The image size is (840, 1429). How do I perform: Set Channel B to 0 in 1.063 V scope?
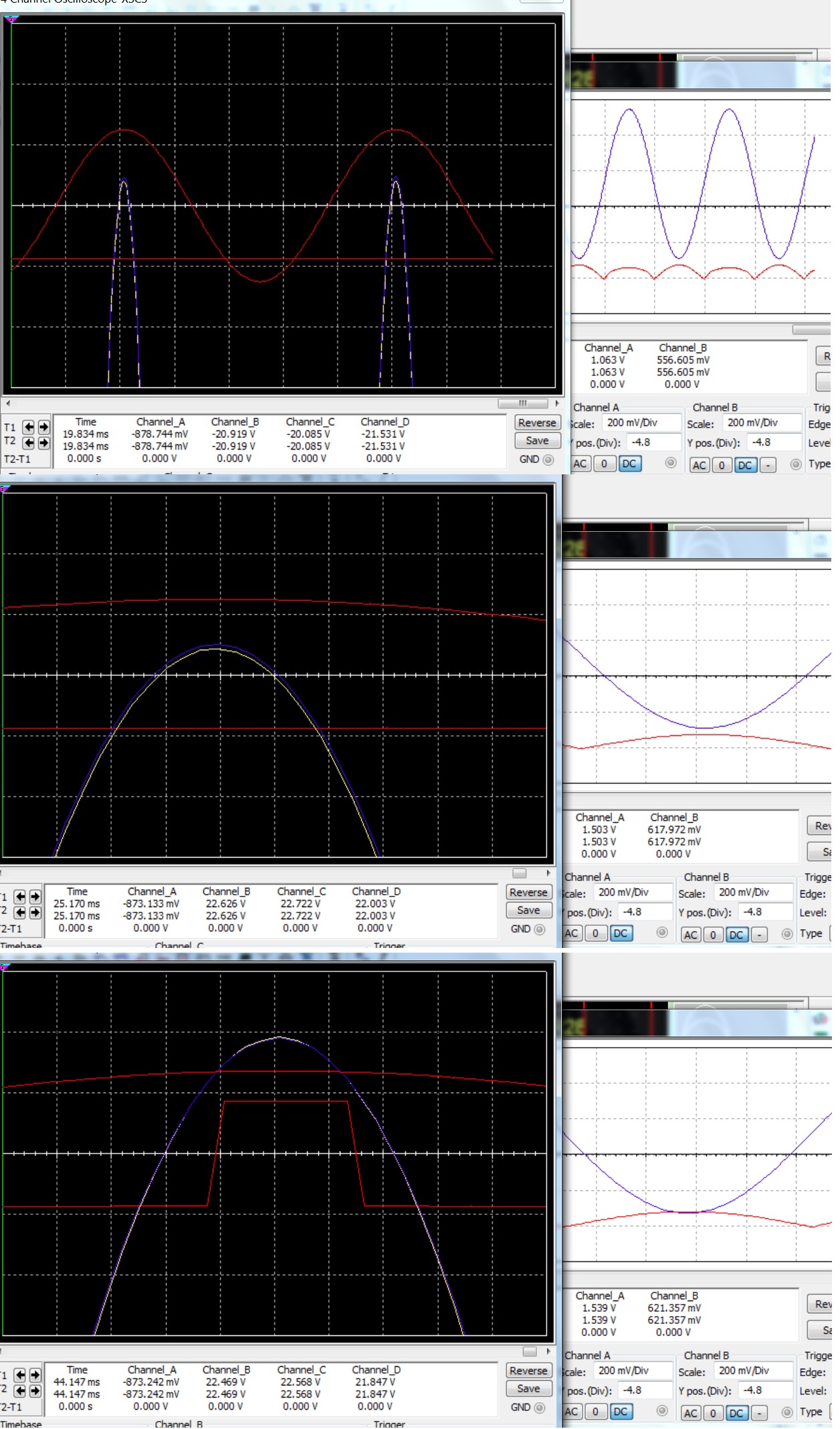pyautogui.click(x=722, y=466)
